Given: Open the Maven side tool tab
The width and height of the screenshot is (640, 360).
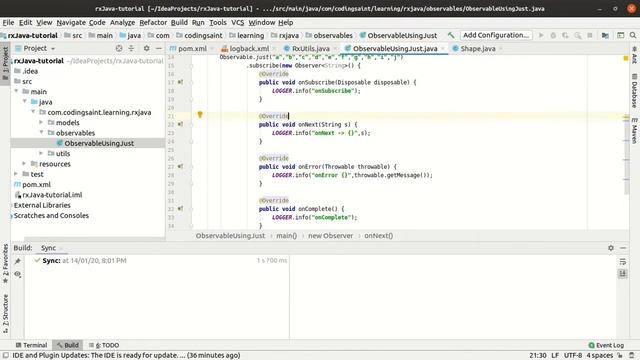Looking at the screenshot, I should (634, 131).
